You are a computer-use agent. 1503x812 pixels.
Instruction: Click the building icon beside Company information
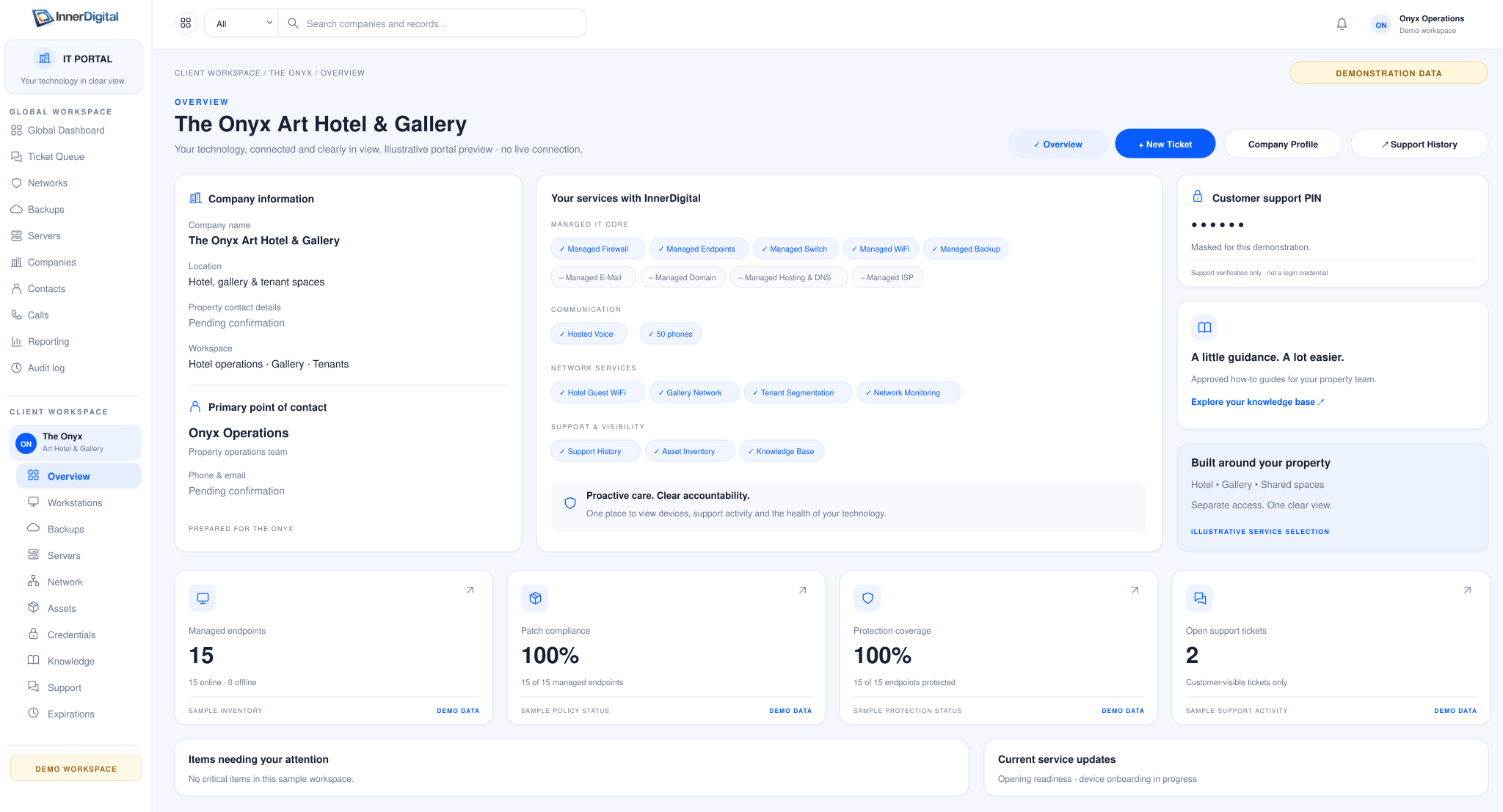click(x=195, y=198)
